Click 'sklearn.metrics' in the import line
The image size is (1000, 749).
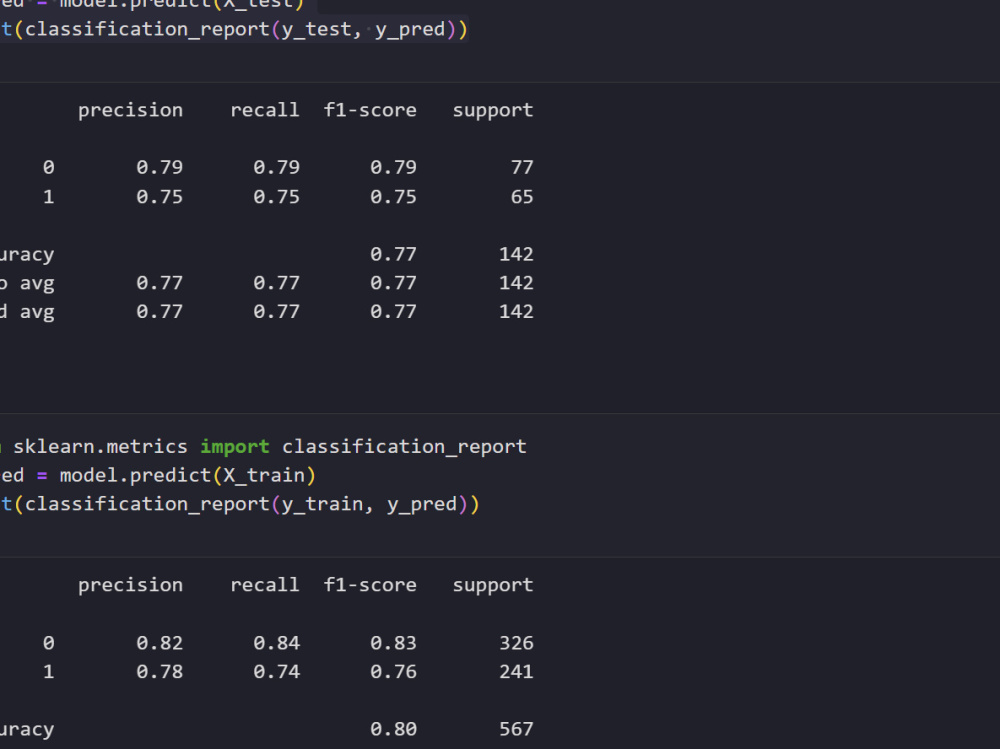pyautogui.click(x=100, y=447)
